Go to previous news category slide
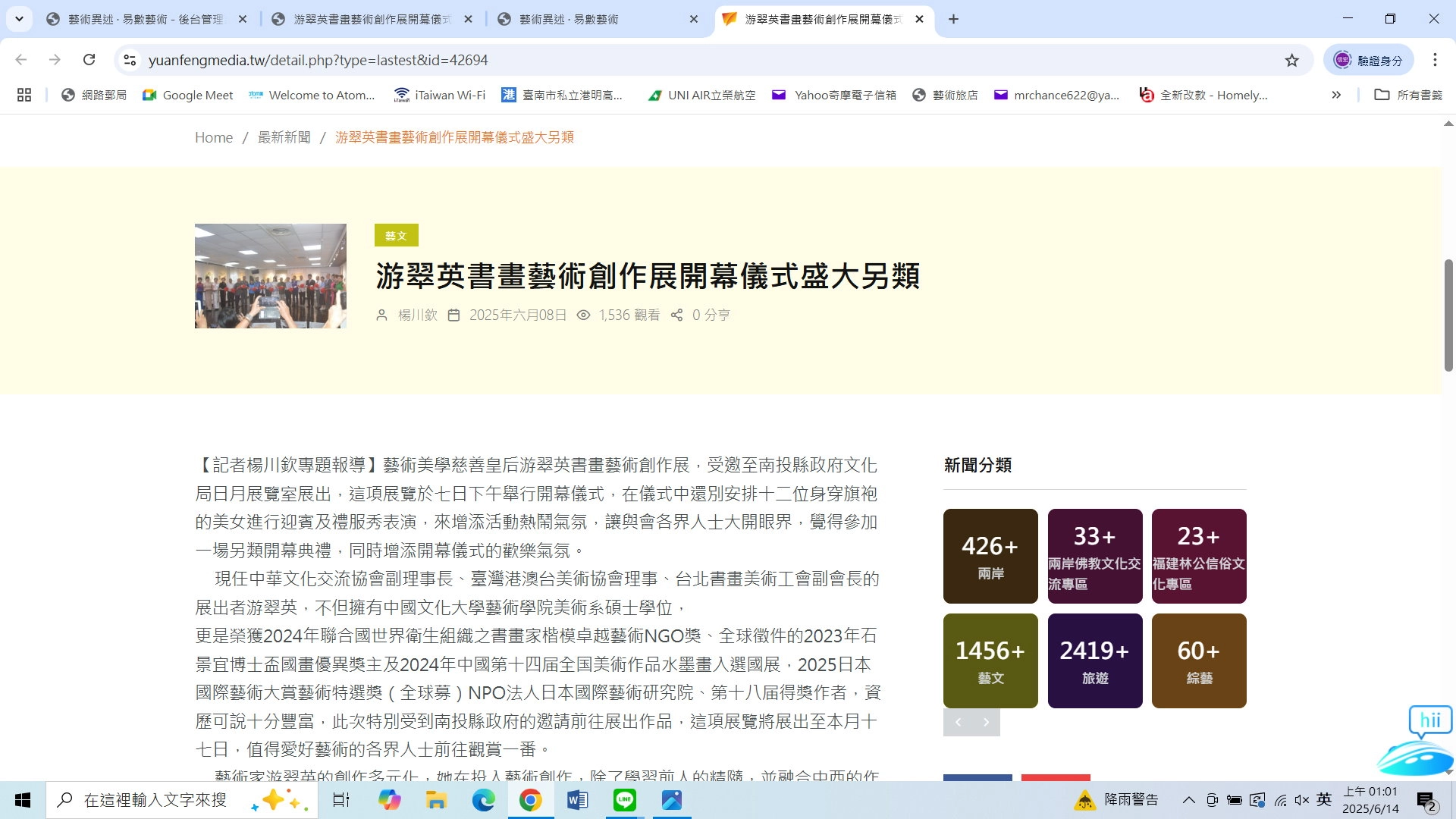This screenshot has height=819, width=1456. (958, 722)
